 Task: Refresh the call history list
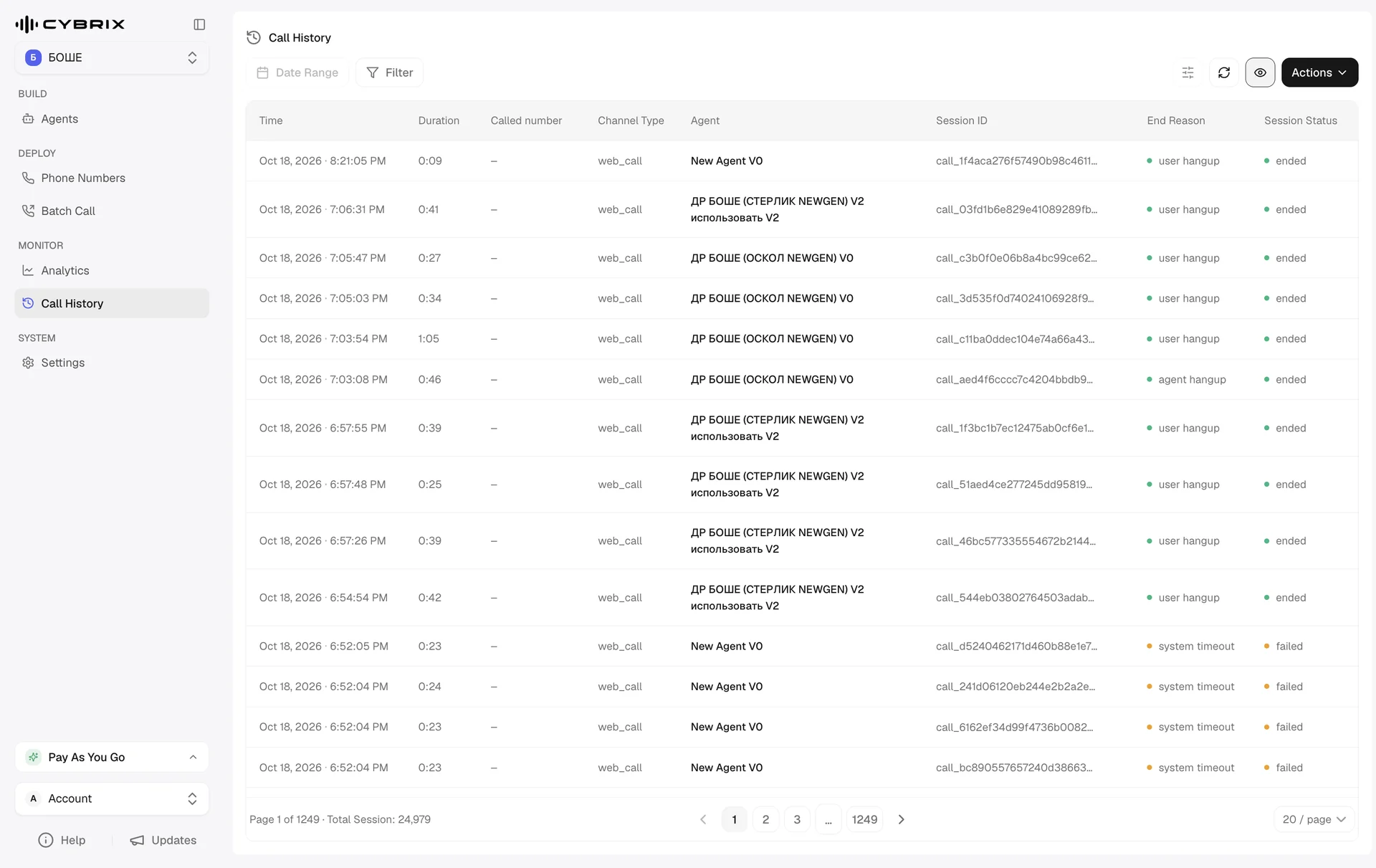pos(1224,72)
